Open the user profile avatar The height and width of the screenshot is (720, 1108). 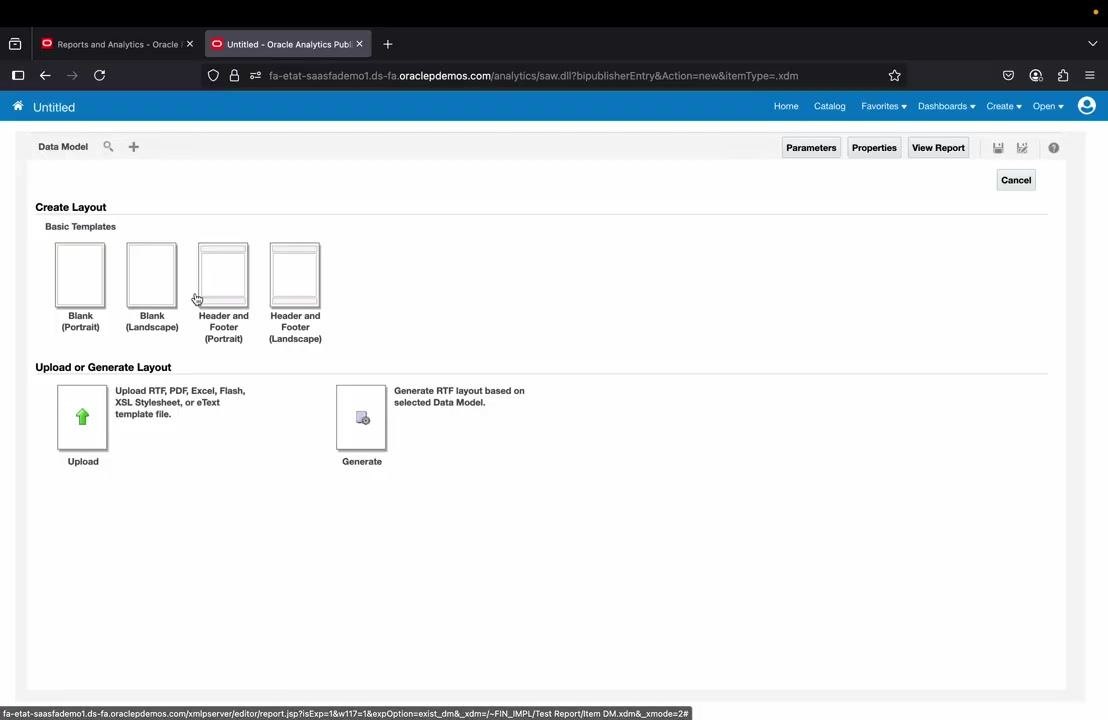[x=1087, y=106]
